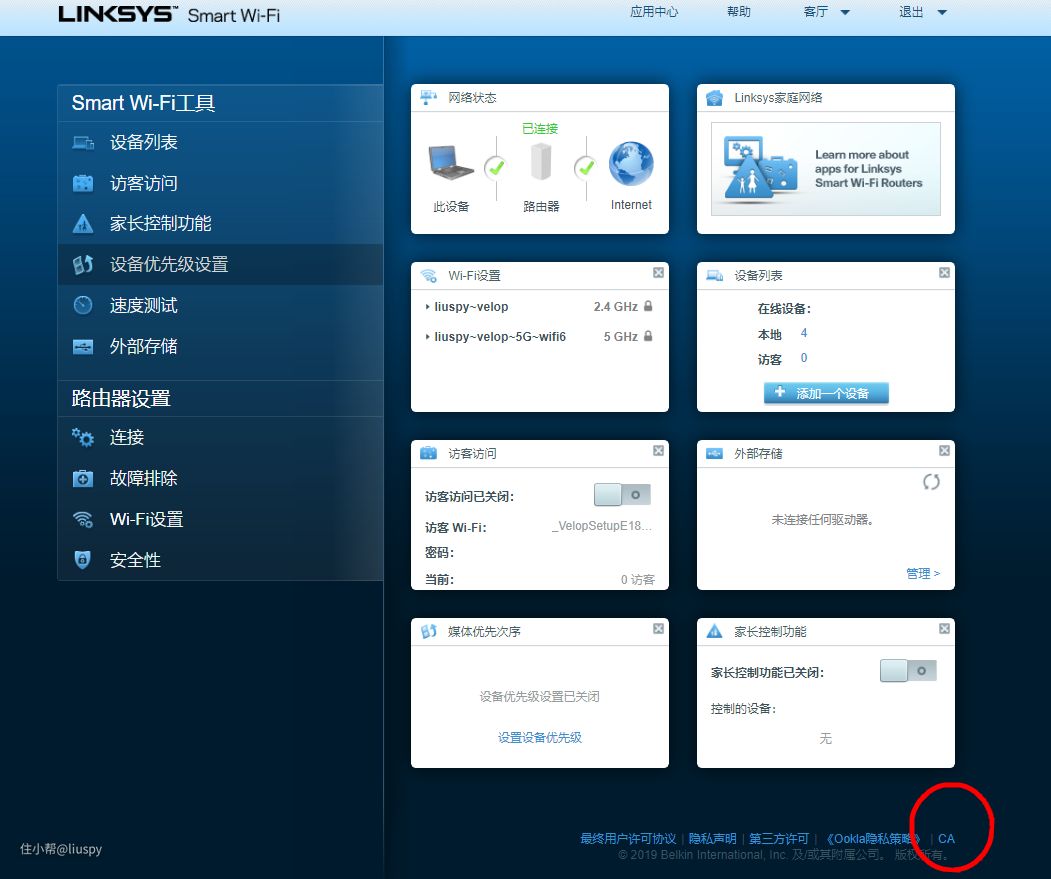
Task: Click the 安全性 shield icon
Action: pyautogui.click(x=83, y=561)
